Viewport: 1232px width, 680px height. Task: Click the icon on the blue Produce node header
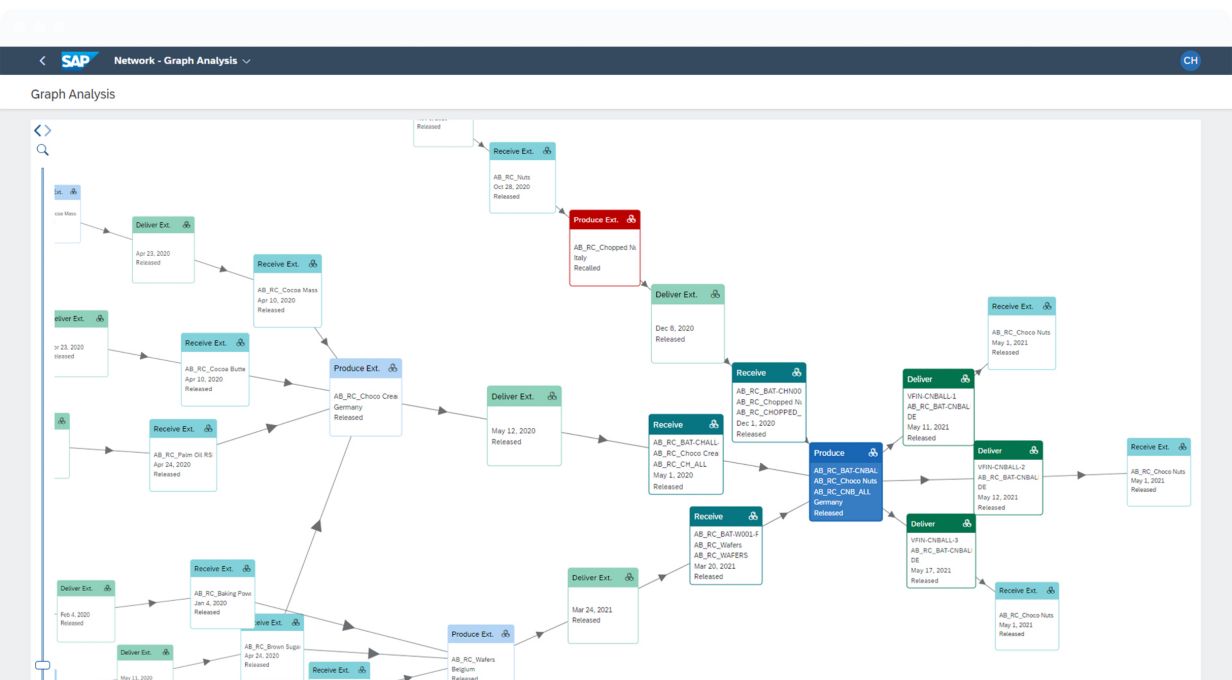pyautogui.click(x=873, y=453)
